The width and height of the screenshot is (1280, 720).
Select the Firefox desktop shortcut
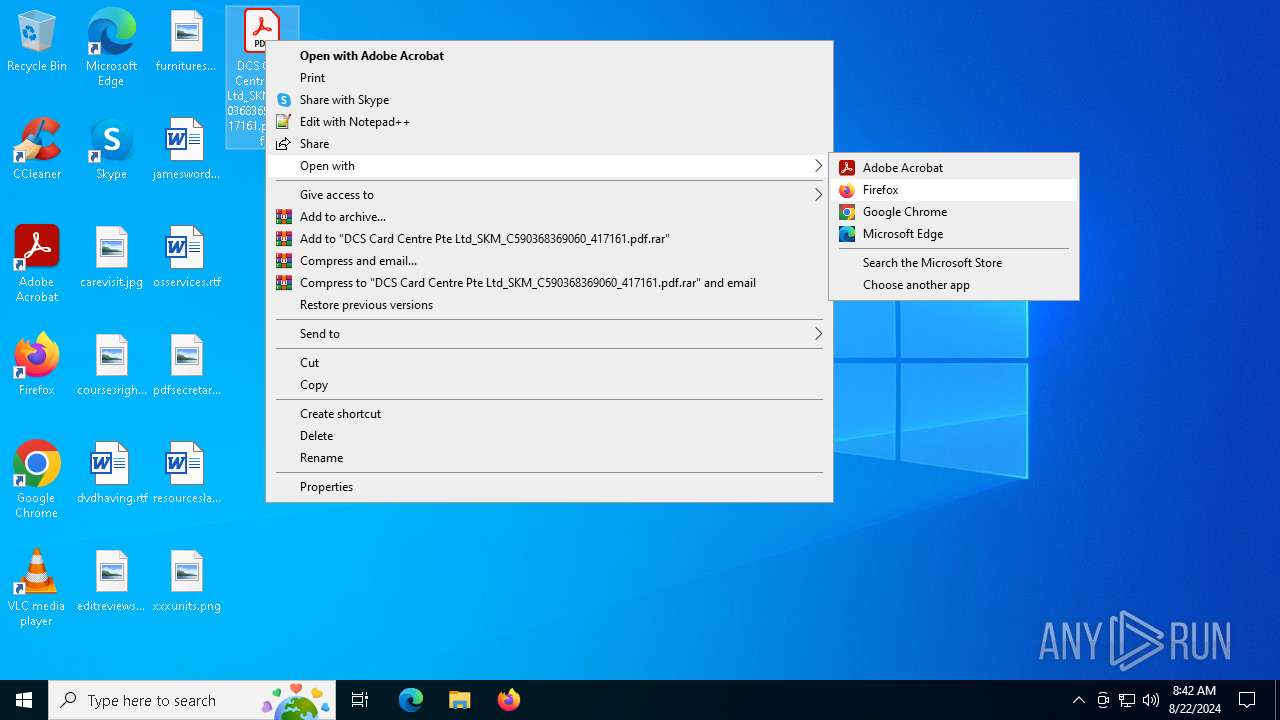pos(37,366)
